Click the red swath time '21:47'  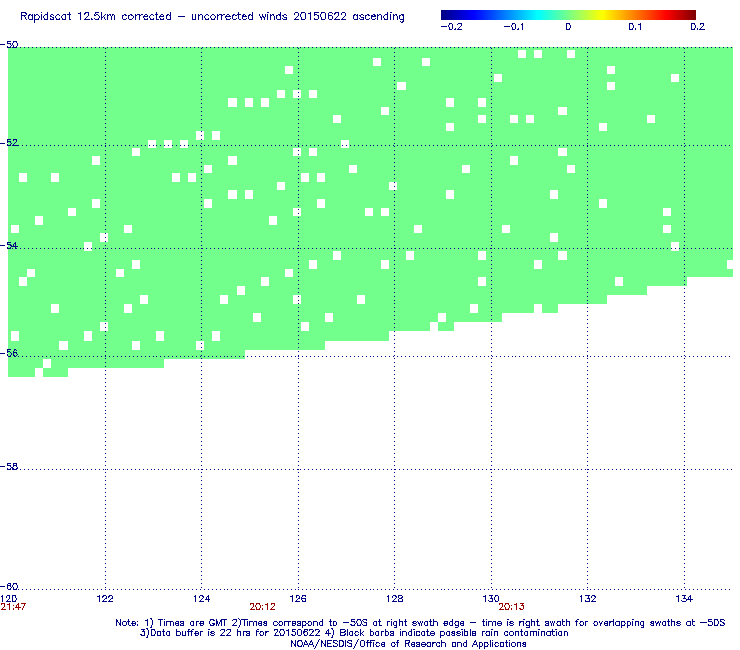(x=13, y=607)
